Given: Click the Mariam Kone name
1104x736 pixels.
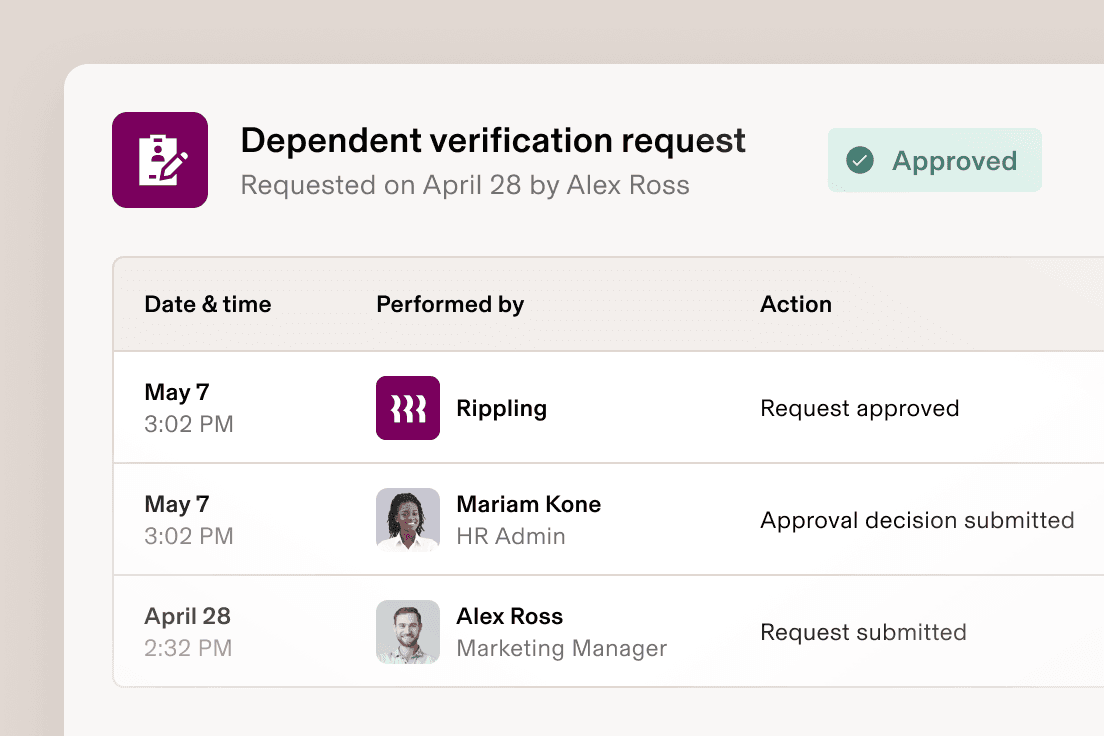Looking at the screenshot, I should click(529, 504).
